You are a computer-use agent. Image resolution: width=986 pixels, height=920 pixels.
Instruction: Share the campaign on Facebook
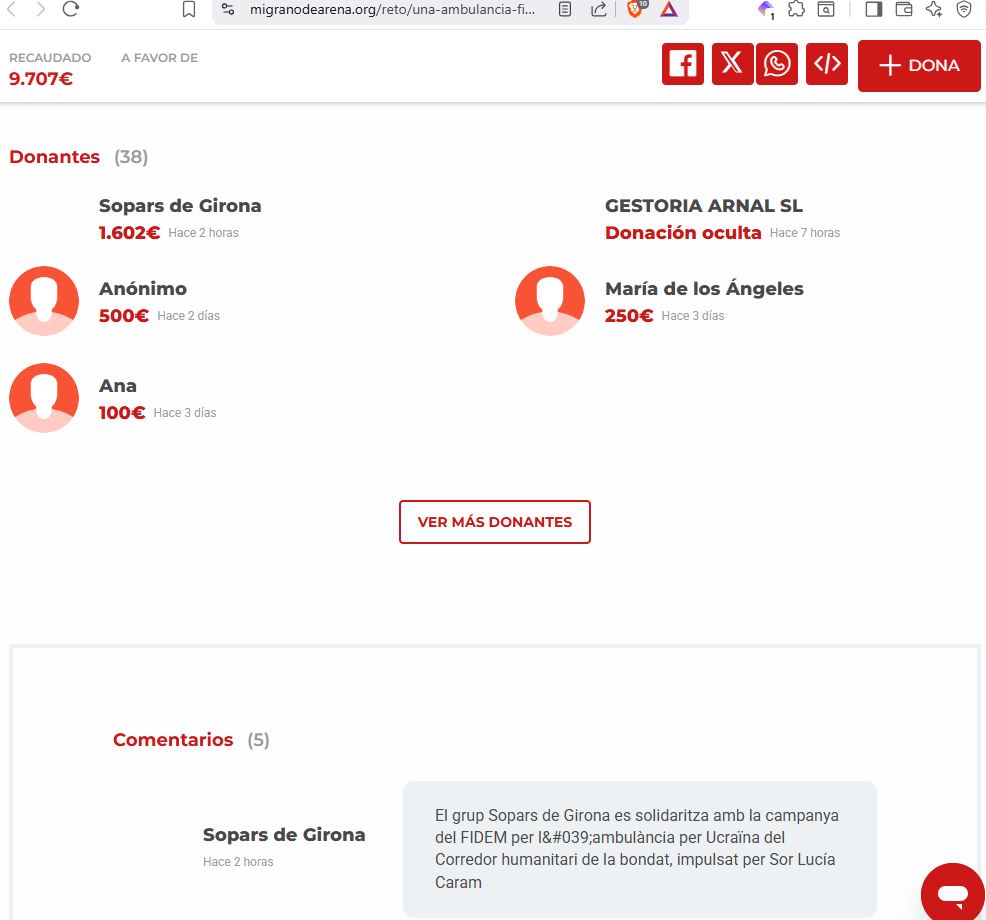(x=683, y=64)
